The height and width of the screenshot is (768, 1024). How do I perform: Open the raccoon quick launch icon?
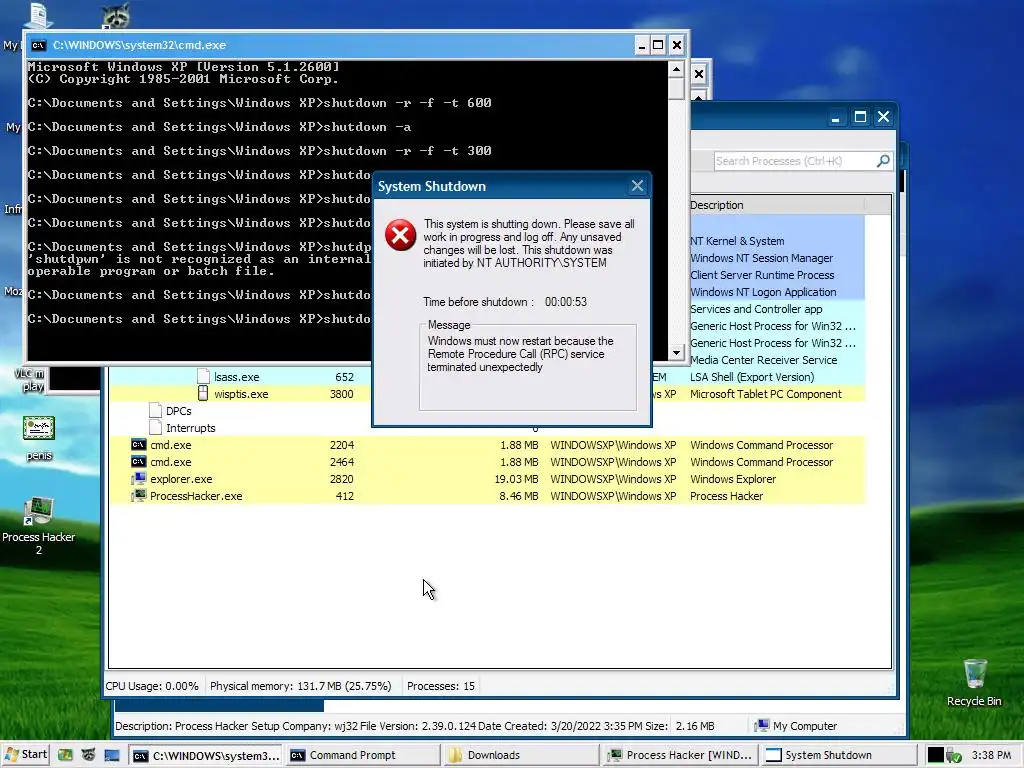click(x=88, y=755)
